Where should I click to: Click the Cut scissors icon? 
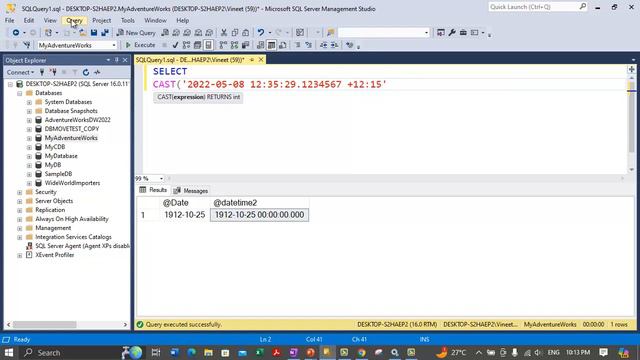click(x=224, y=33)
